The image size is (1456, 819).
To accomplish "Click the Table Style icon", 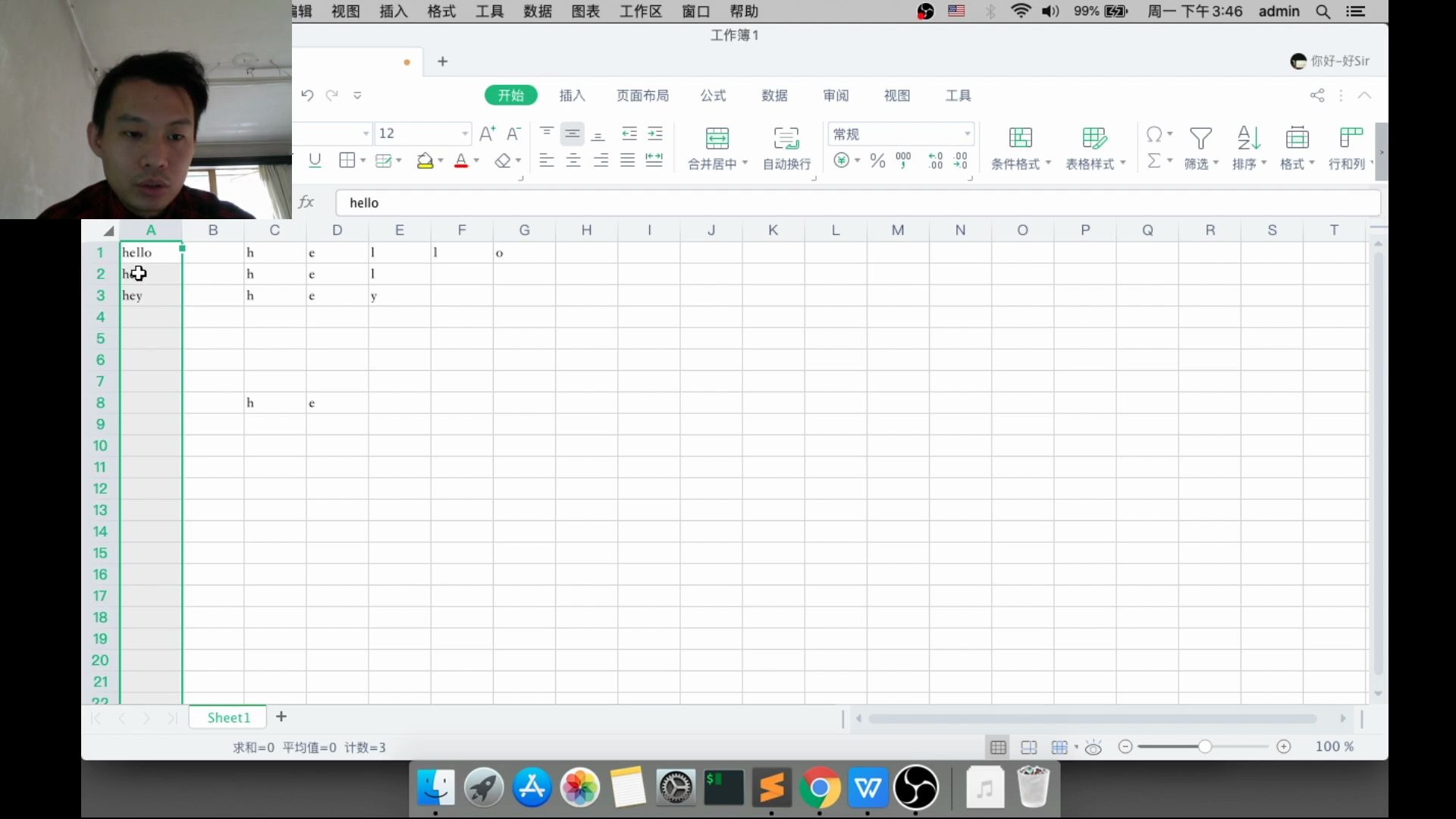I will pos(1094,139).
